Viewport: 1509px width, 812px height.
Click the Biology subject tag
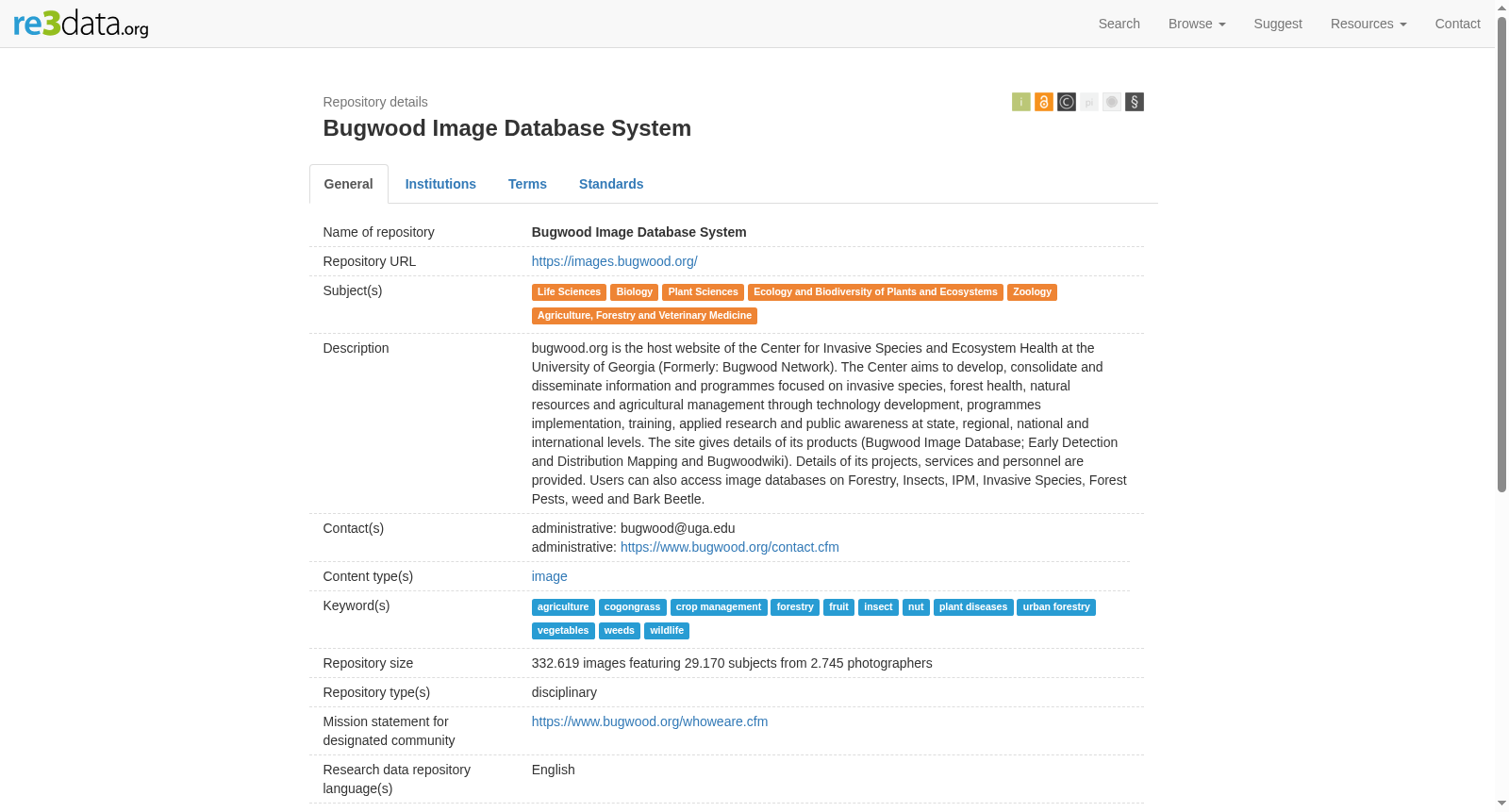tap(635, 292)
